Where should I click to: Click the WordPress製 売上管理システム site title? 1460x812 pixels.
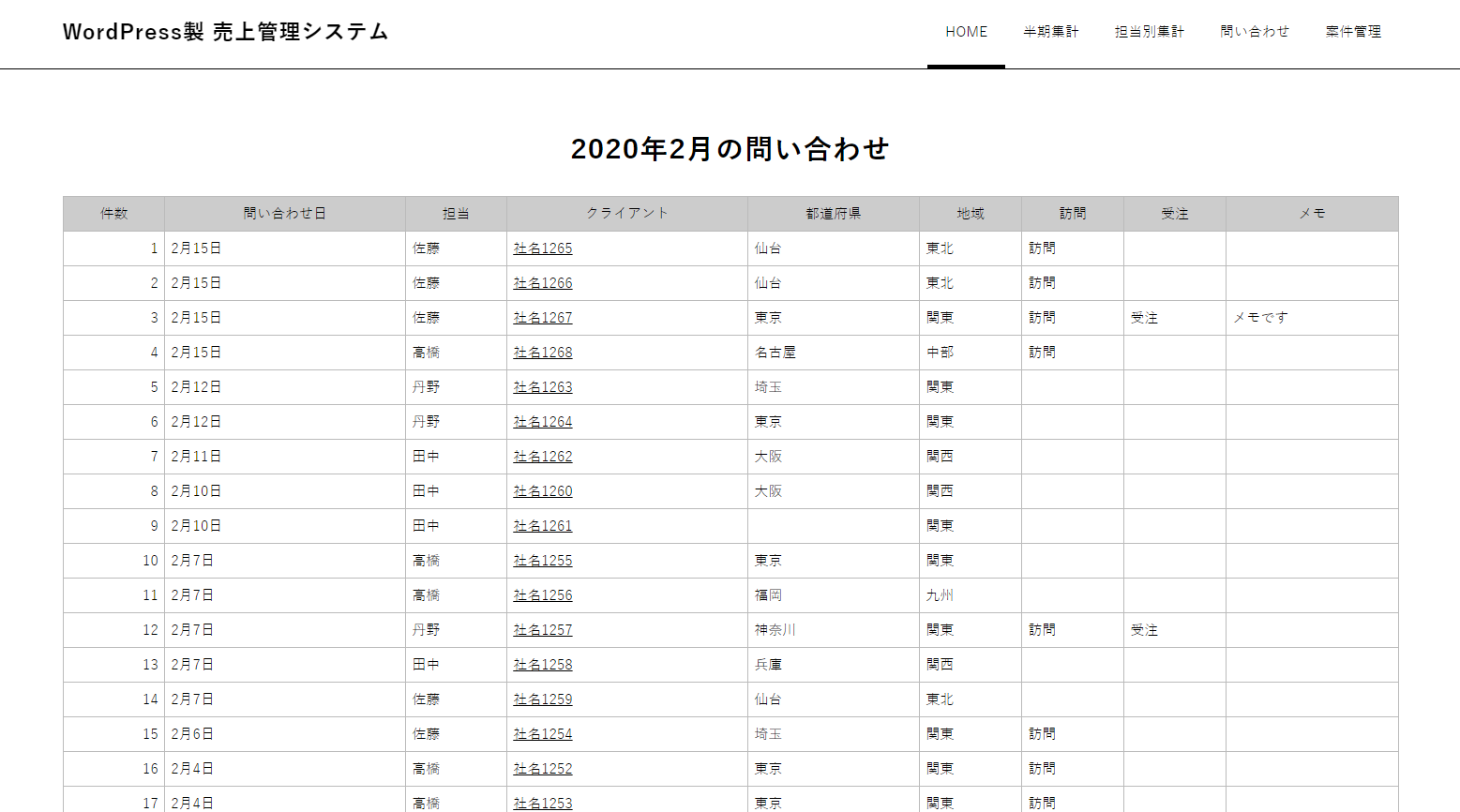(x=225, y=32)
